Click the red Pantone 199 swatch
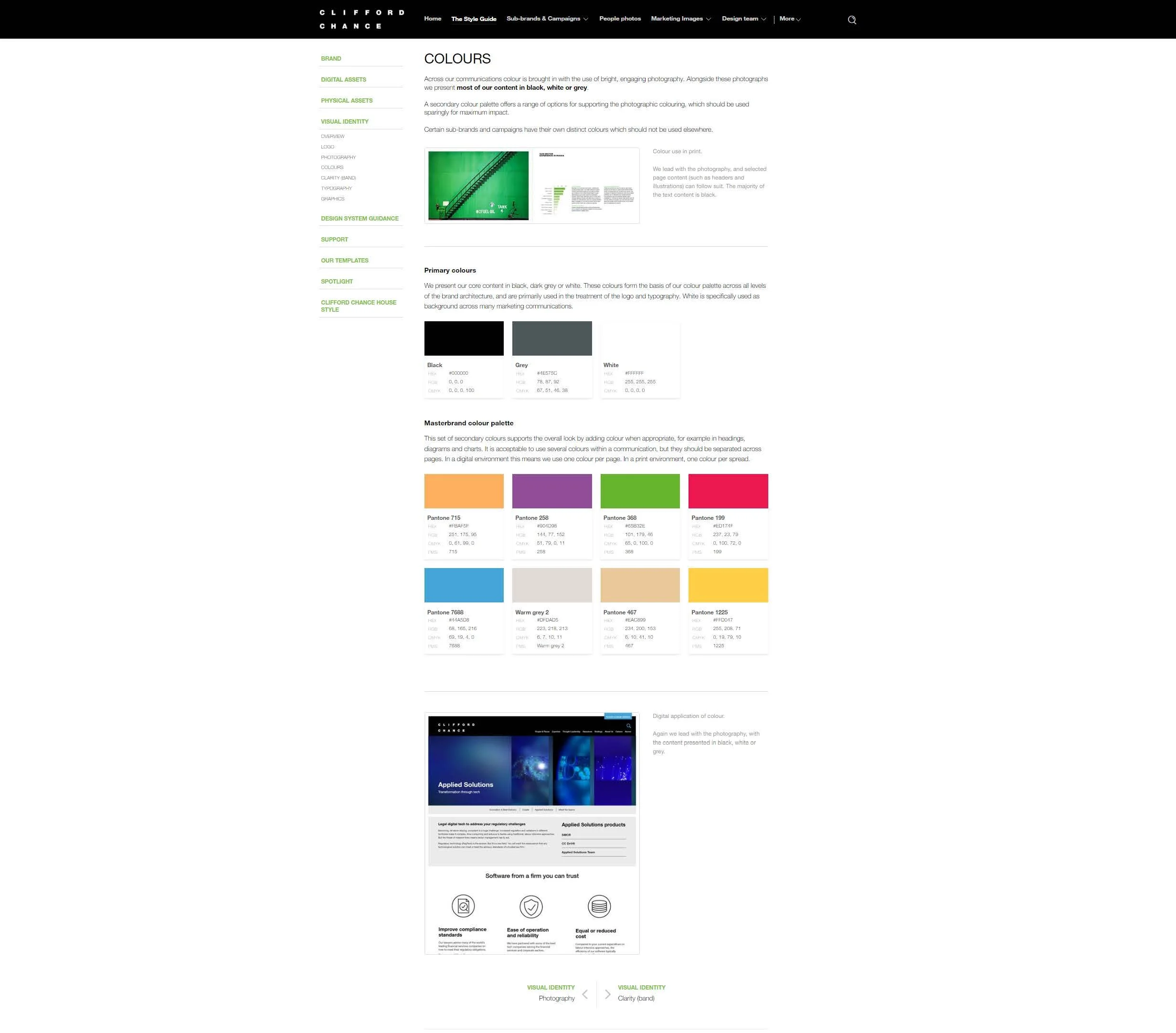Screen dimensions: 1176x1033 pos(728,491)
